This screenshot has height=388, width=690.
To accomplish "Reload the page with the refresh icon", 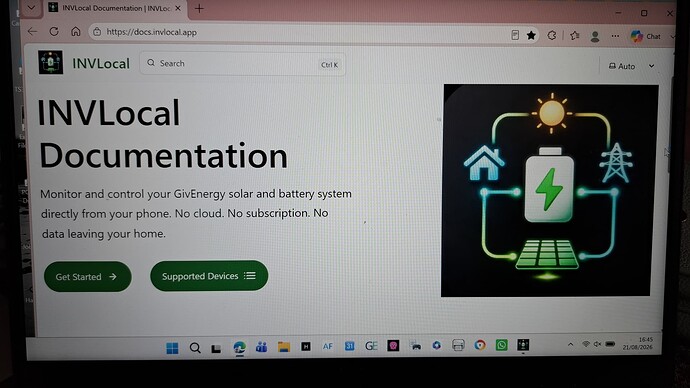I will pyautogui.click(x=54, y=32).
